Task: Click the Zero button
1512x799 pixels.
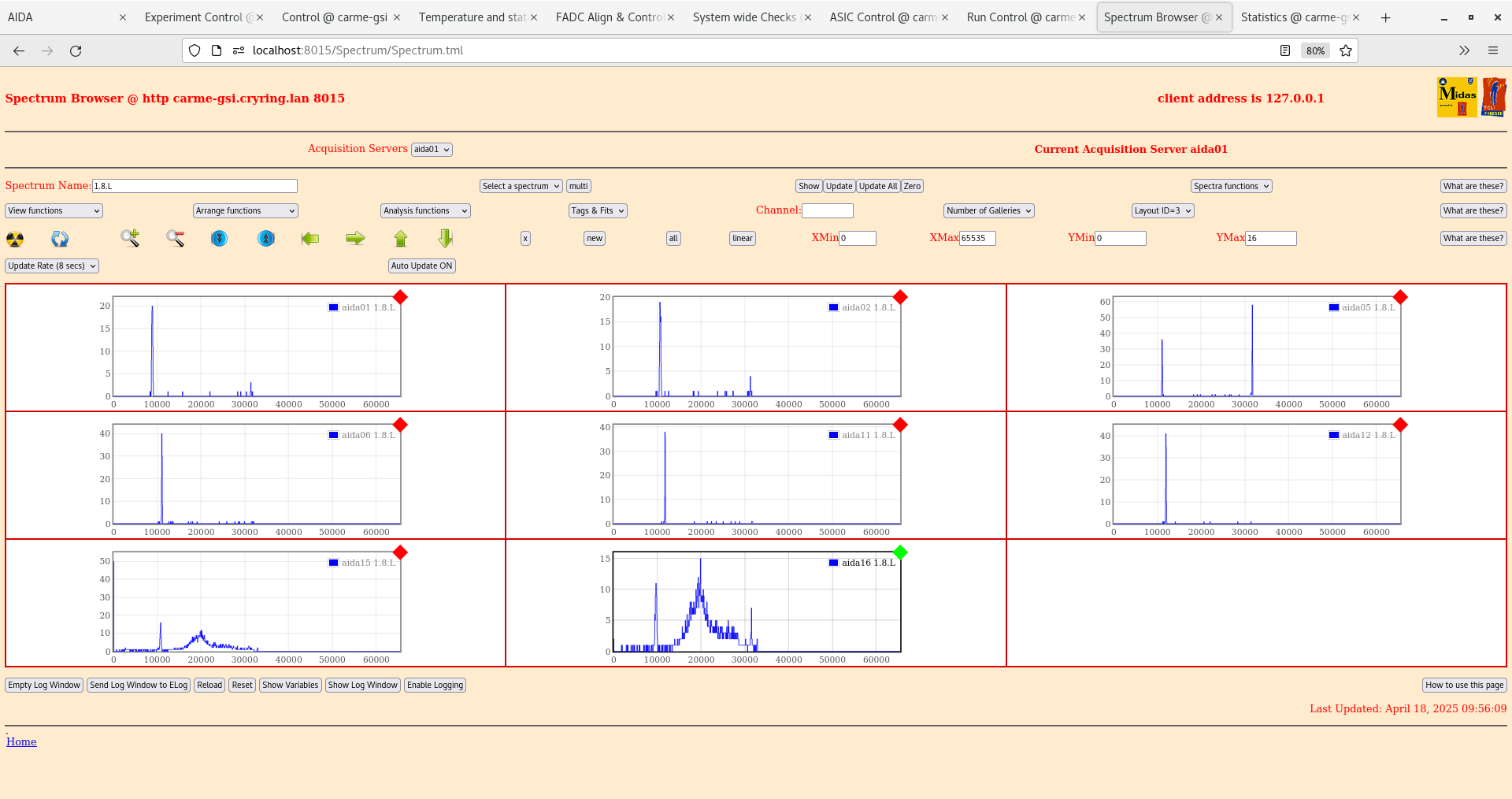Action: pos(912,186)
